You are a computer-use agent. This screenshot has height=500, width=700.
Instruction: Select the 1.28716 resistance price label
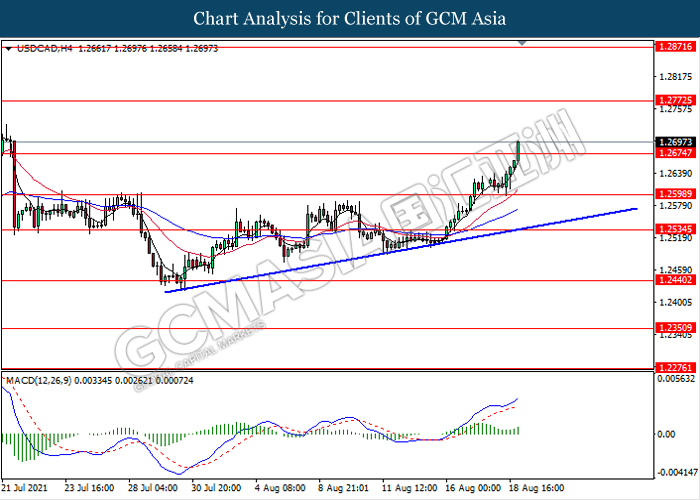668,47
